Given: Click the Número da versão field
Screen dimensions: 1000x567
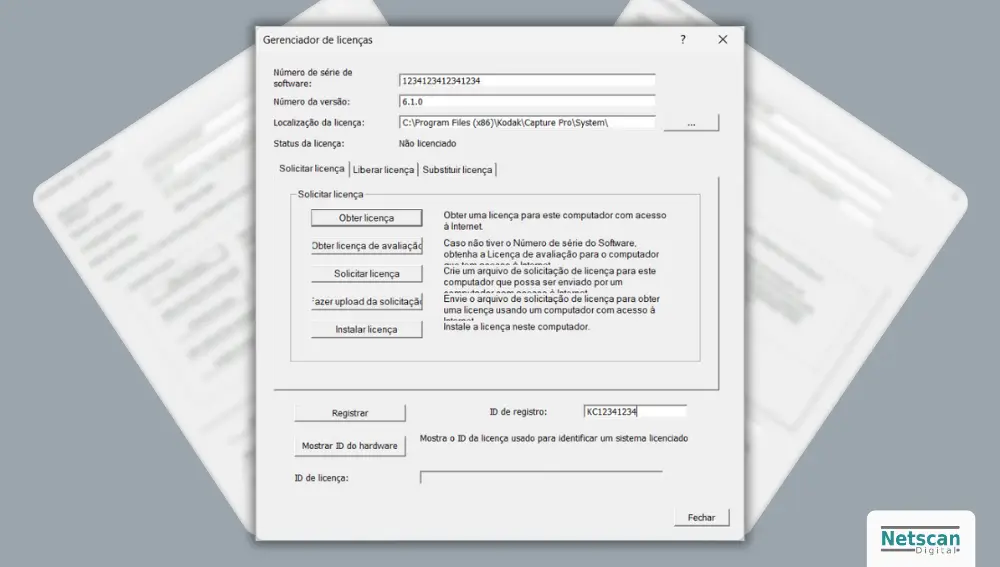Looking at the screenshot, I should [x=527, y=101].
